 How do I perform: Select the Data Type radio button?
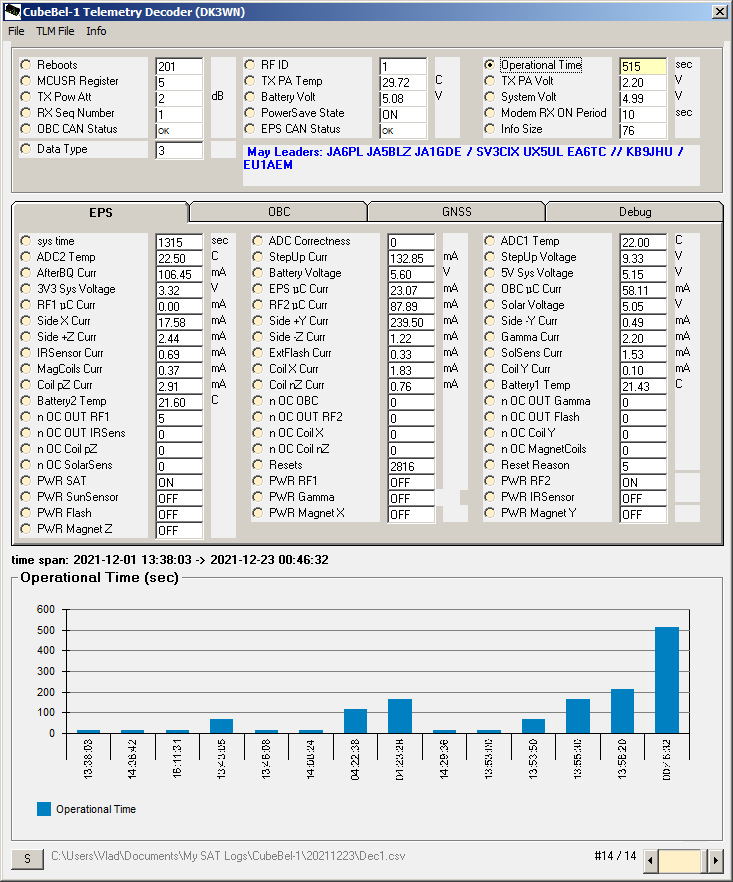coord(26,149)
